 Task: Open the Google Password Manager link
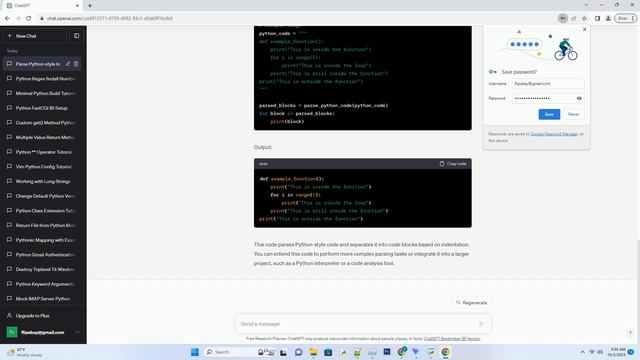[554, 134]
